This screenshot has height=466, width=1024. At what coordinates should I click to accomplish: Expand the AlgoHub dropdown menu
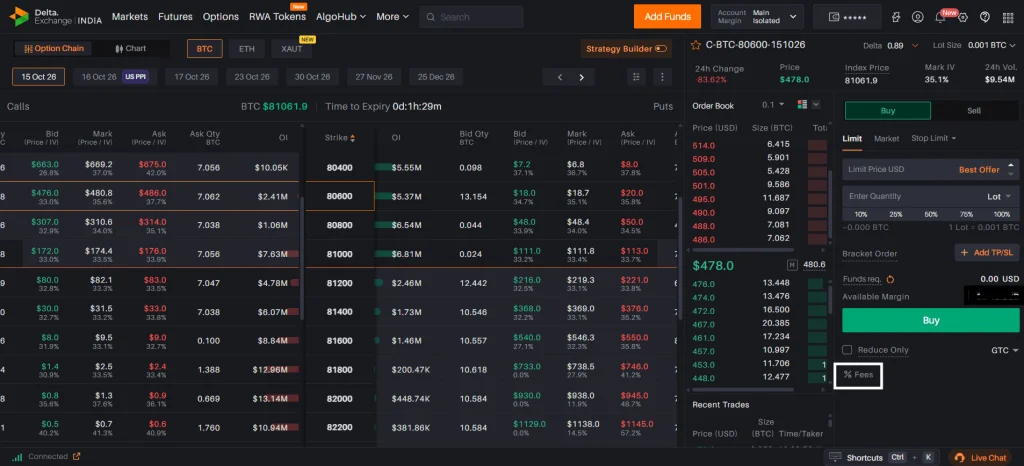coord(341,17)
